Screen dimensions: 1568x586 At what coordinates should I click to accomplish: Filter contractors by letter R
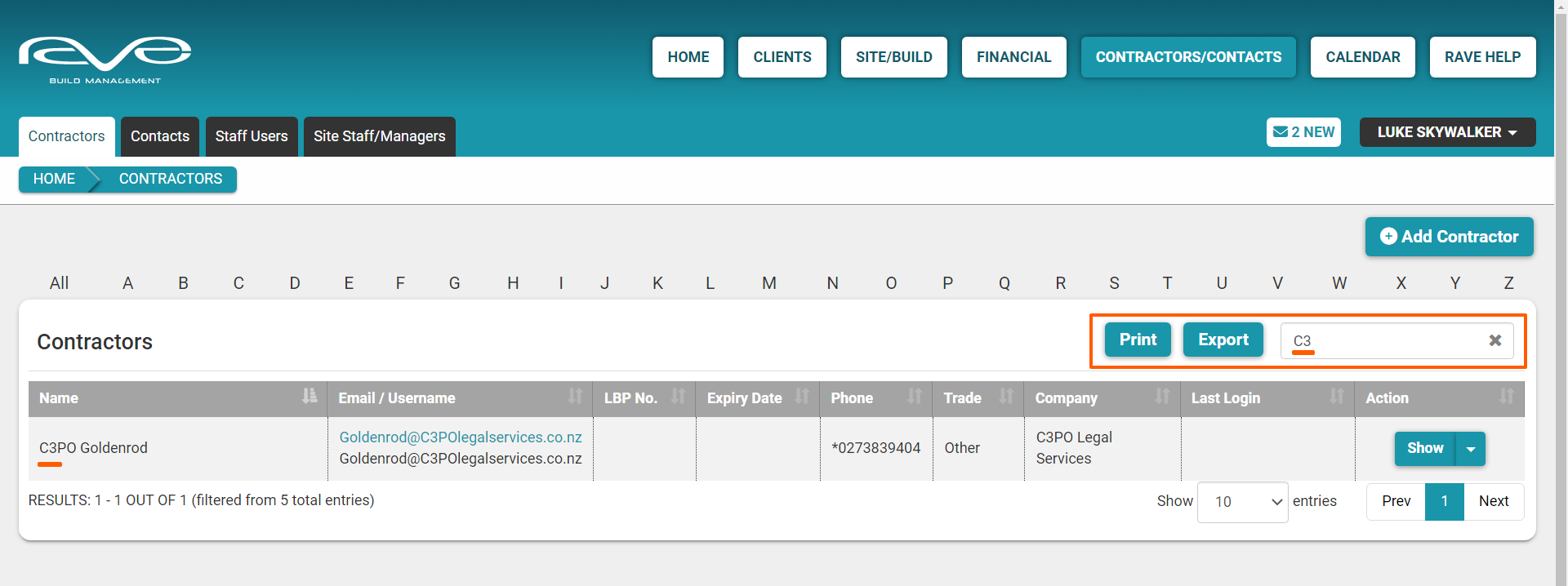[1060, 283]
